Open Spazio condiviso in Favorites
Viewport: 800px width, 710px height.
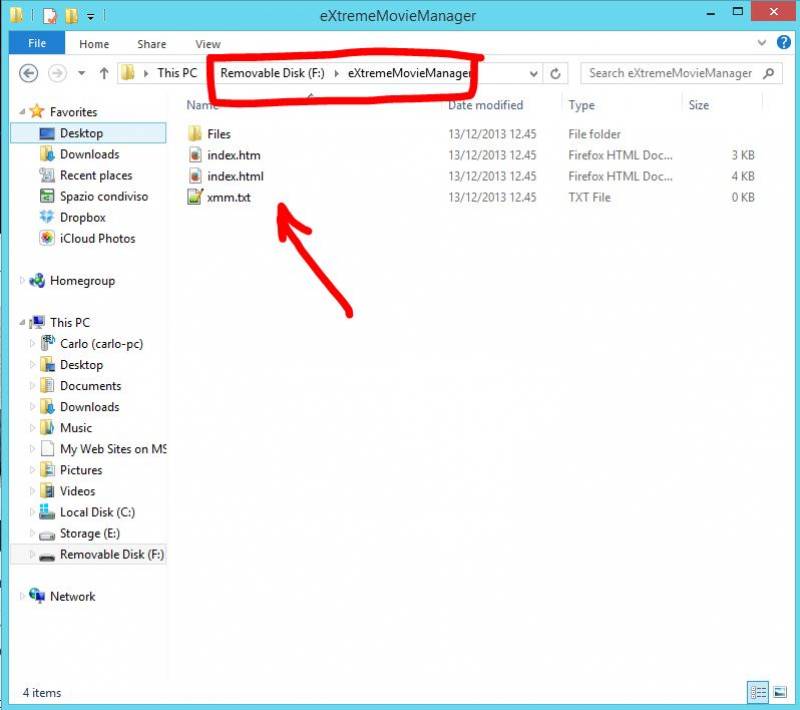point(104,196)
